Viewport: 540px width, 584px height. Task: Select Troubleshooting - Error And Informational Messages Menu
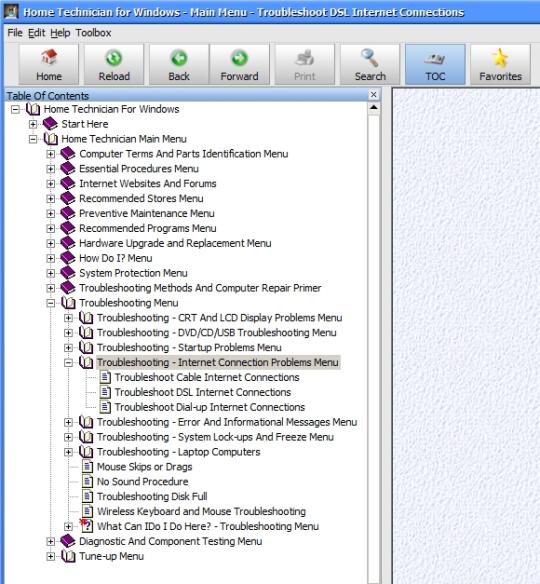click(227, 422)
